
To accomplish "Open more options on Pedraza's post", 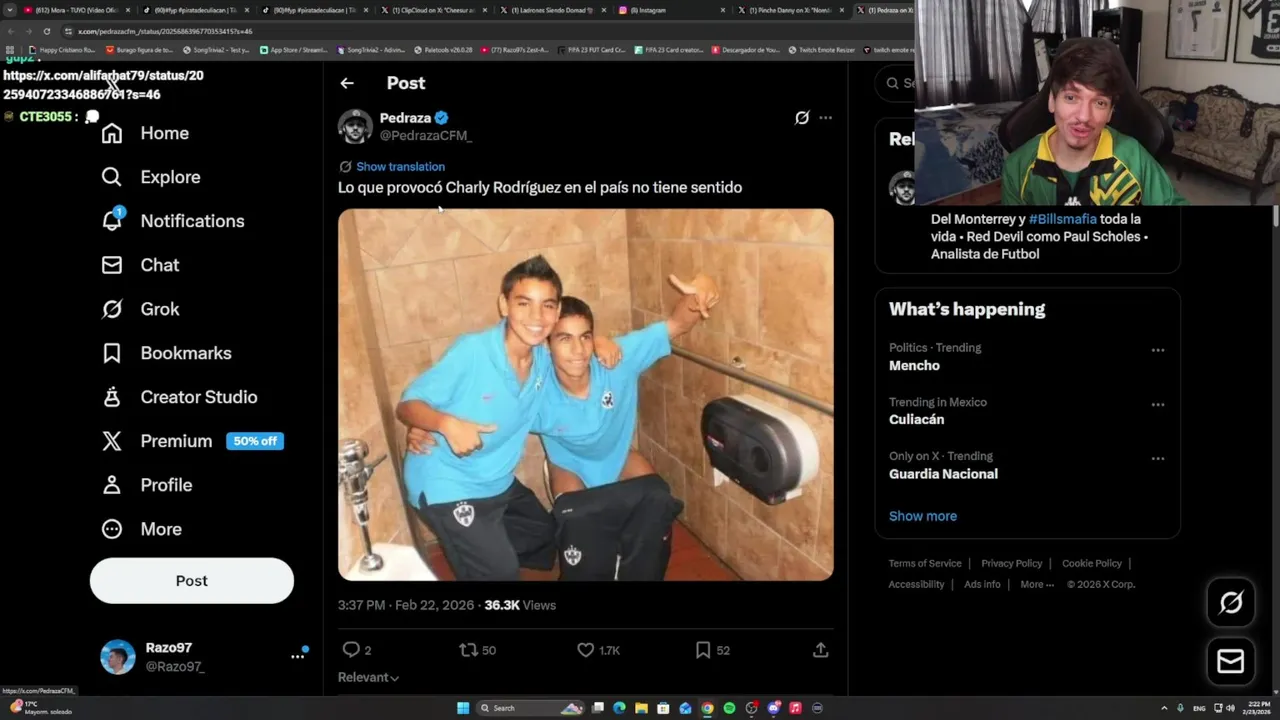I will [825, 118].
